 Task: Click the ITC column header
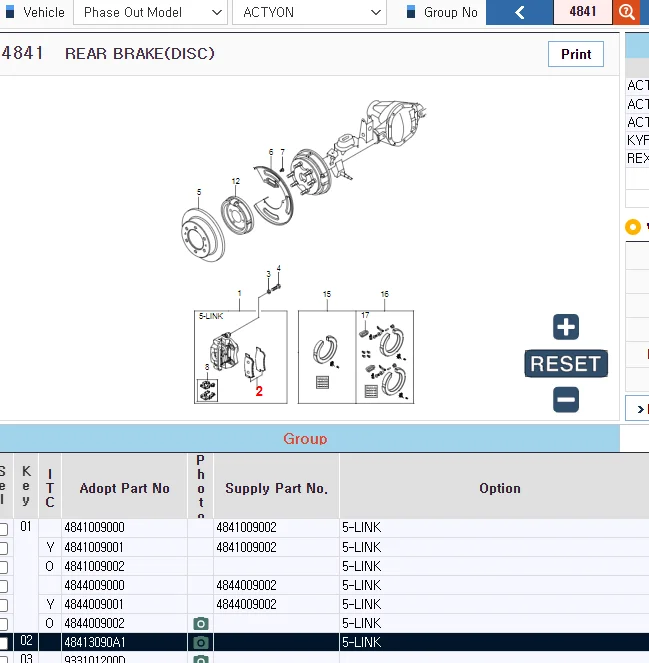(50, 488)
